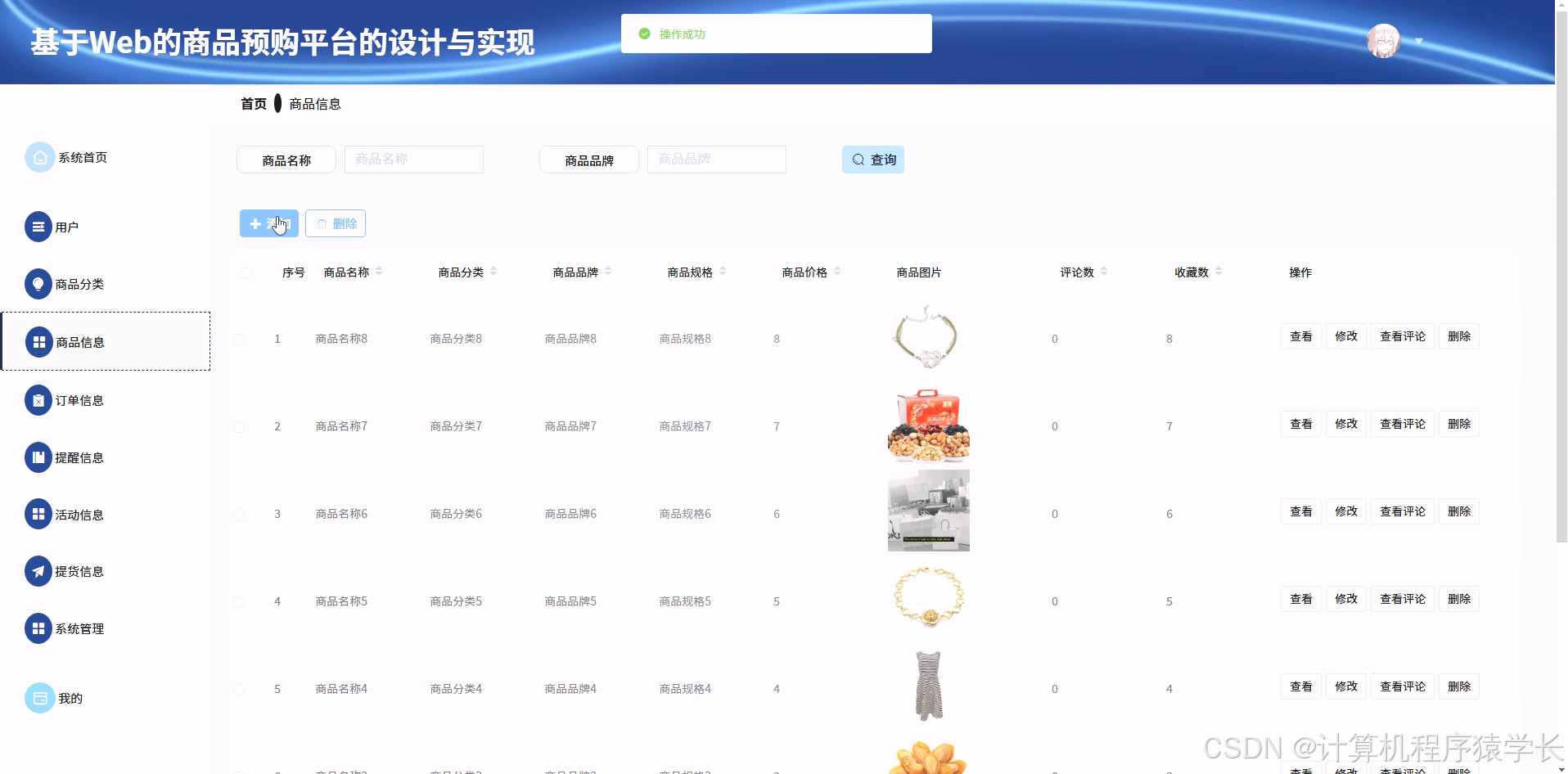Sort ascending by 评论数 column arrow
Viewport: 1568px width, 774px height.
pyautogui.click(x=1106, y=268)
